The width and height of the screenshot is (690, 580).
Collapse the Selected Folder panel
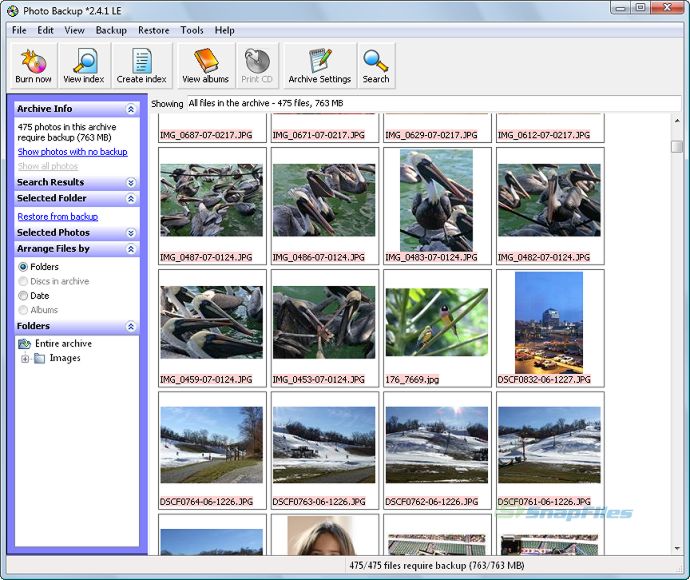tap(131, 199)
